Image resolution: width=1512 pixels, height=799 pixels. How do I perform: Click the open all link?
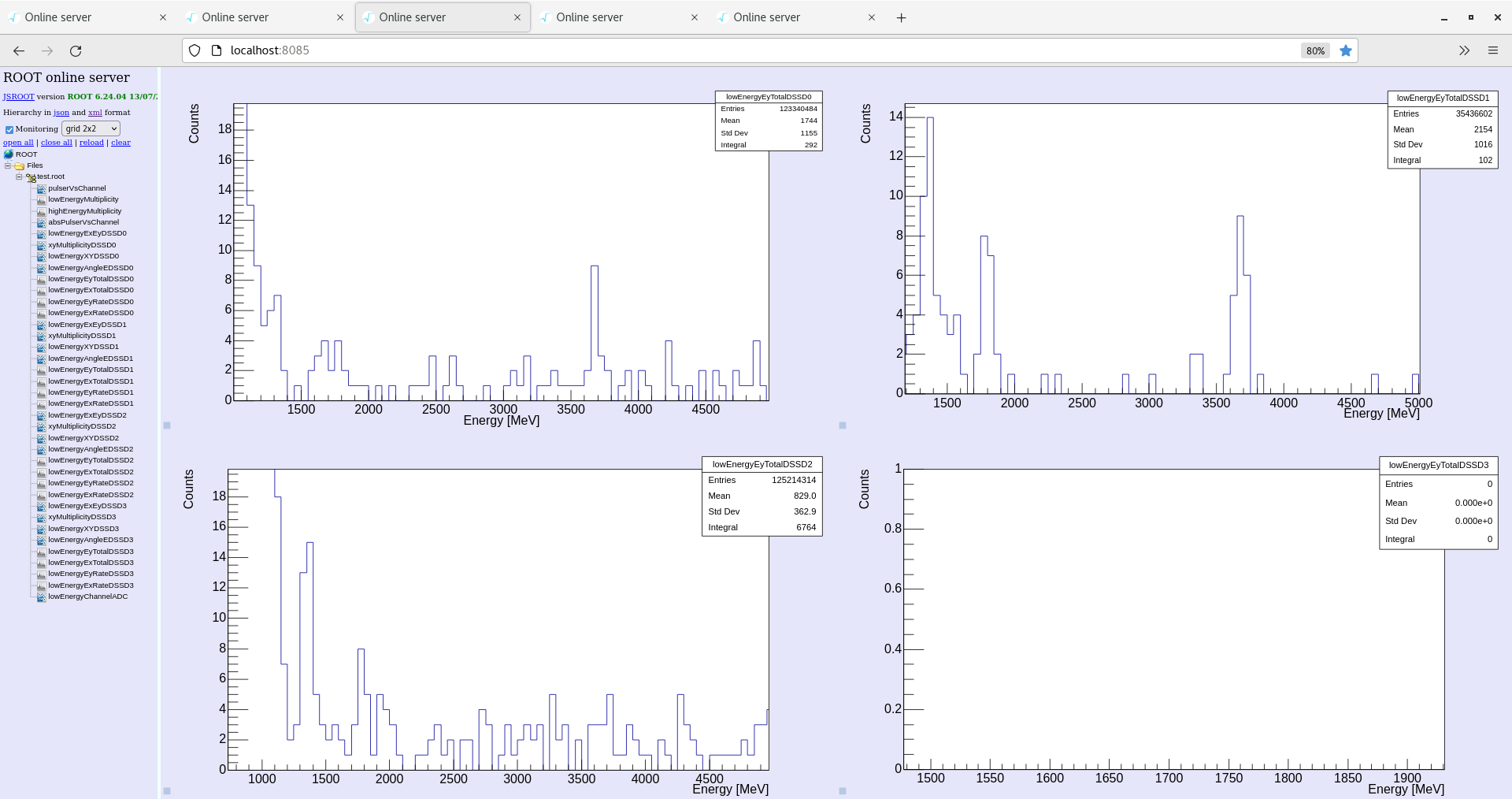point(17,143)
